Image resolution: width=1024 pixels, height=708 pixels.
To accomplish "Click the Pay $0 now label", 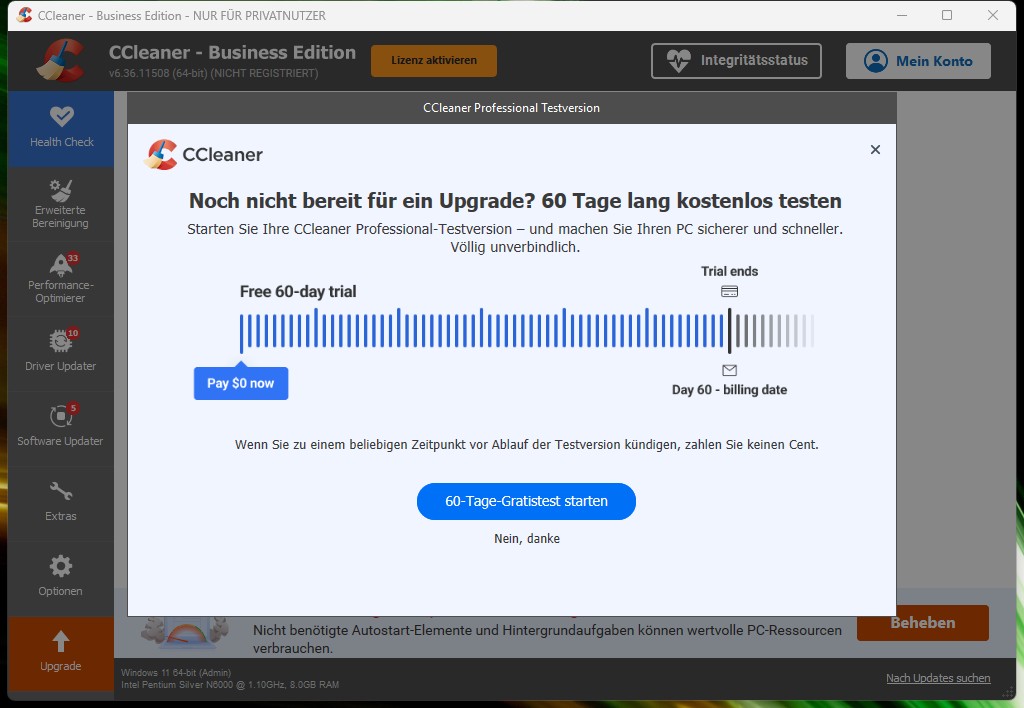I will (241, 383).
